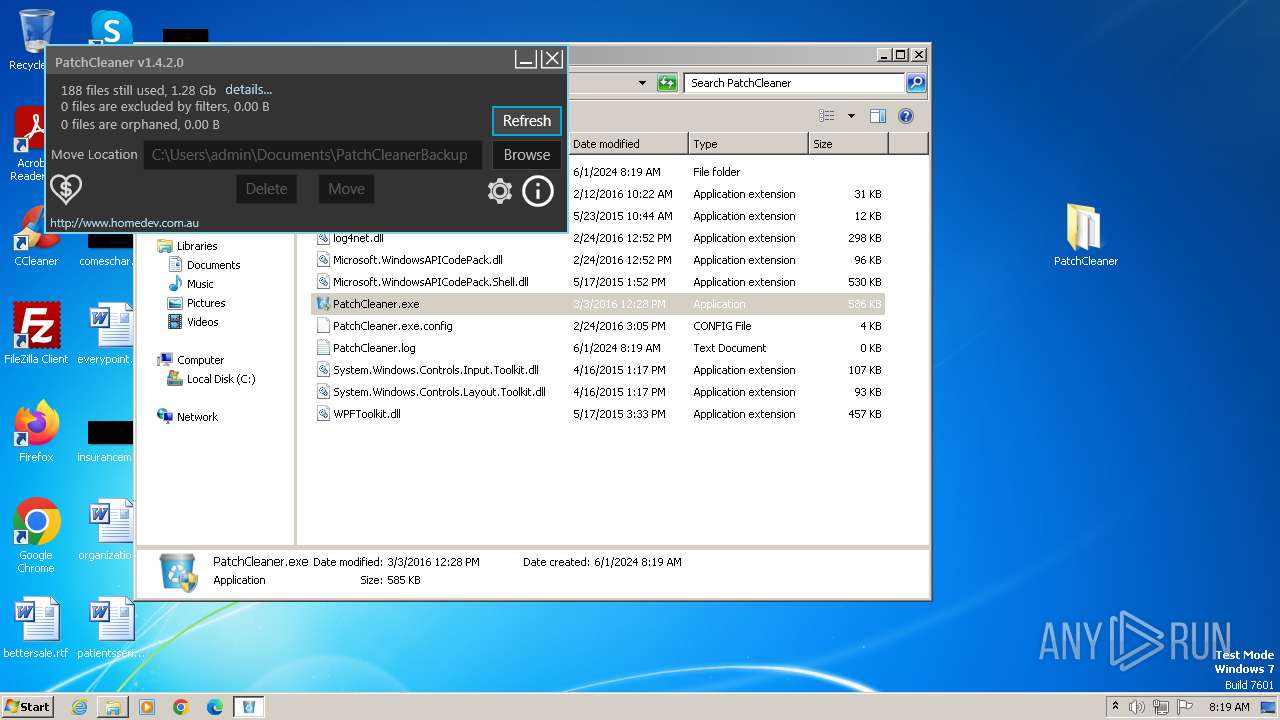
Task: Select the FileZilla Client desktop icon
Action: pos(36,334)
